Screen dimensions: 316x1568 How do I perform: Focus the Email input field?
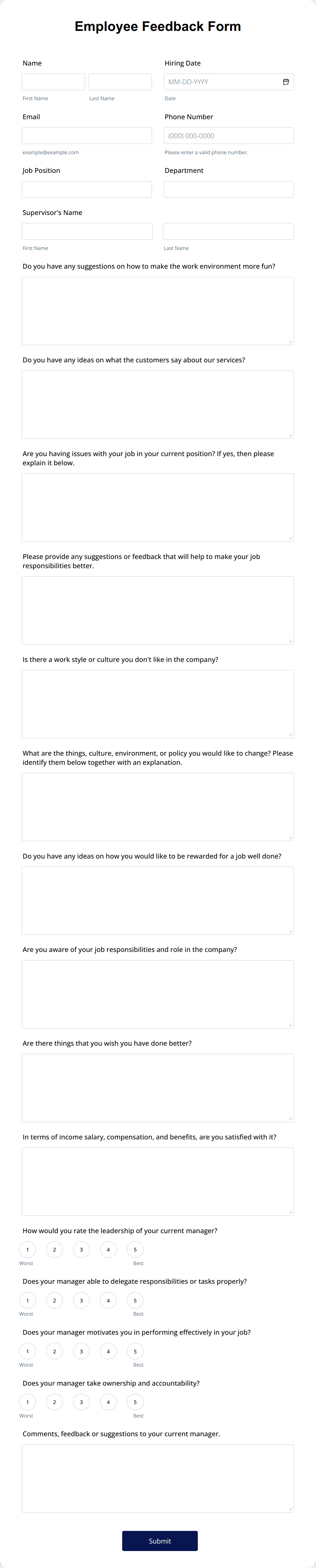coord(87,136)
